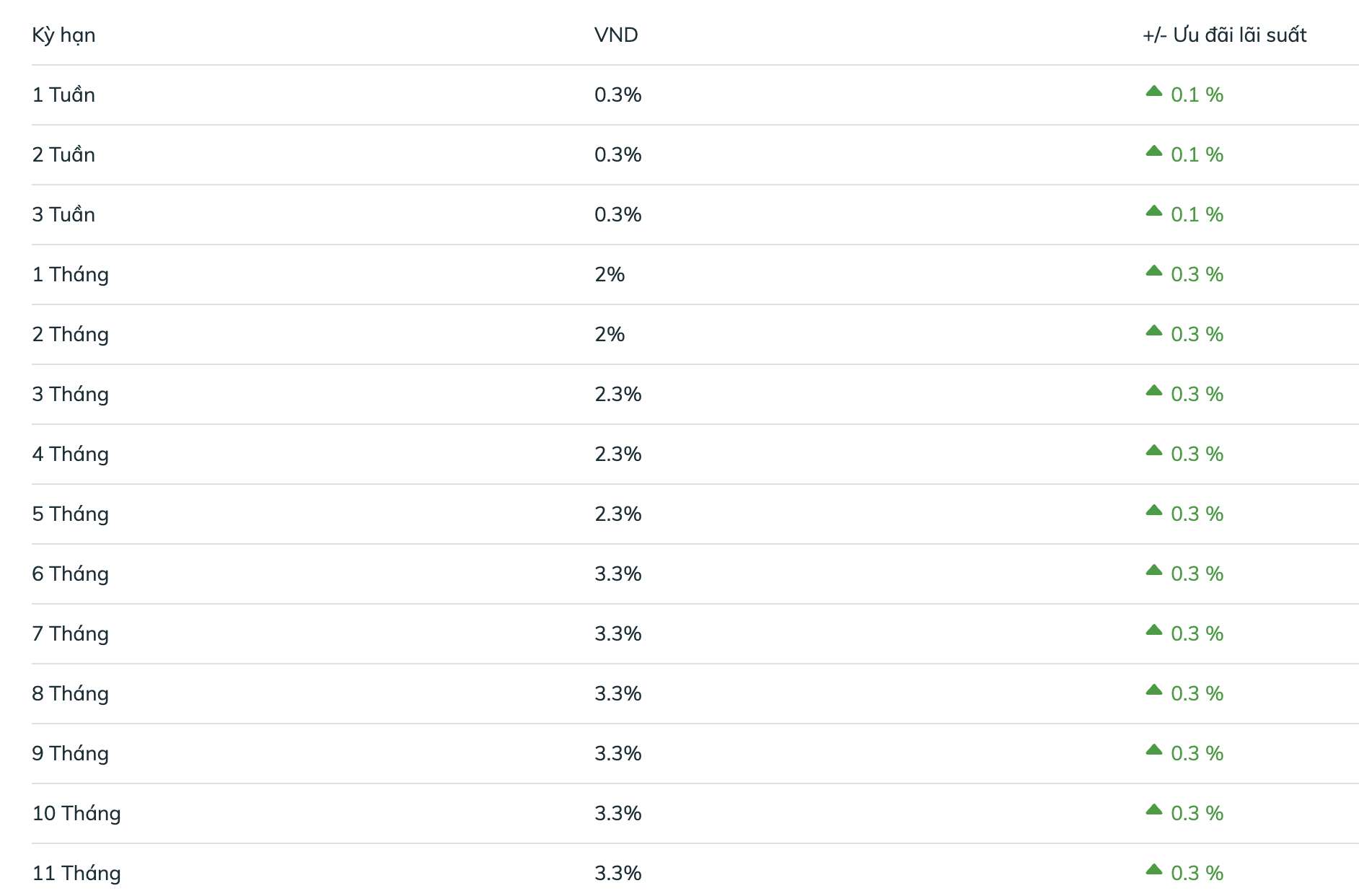This screenshot has width=1359, height=896.
Task: Click the Kỳ hạn column header
Action: 63,35
